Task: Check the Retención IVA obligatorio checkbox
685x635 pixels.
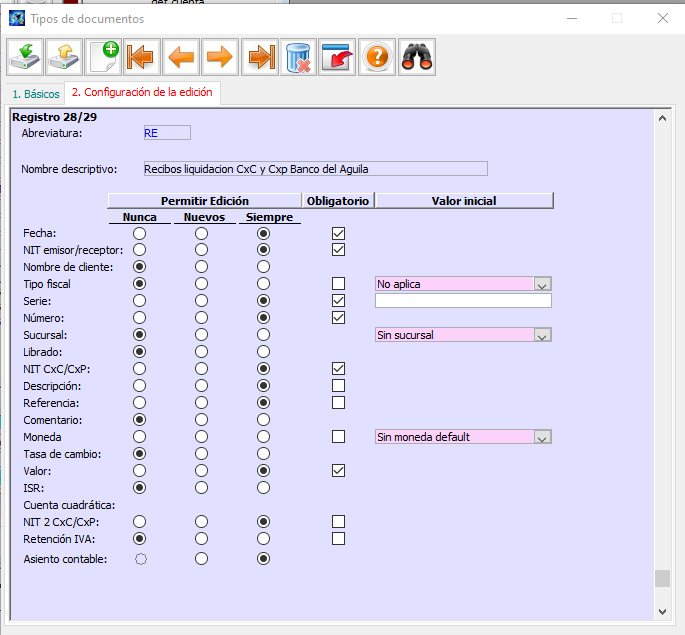Action: tap(338, 539)
